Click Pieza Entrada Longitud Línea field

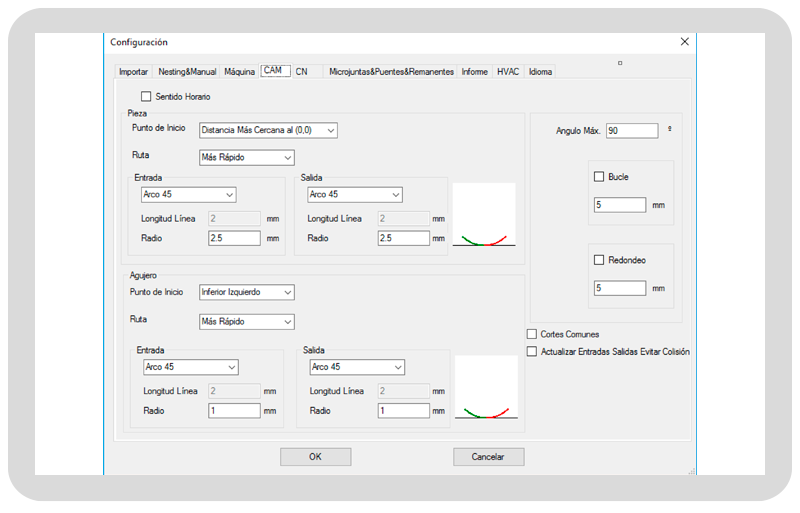pyautogui.click(x=234, y=218)
